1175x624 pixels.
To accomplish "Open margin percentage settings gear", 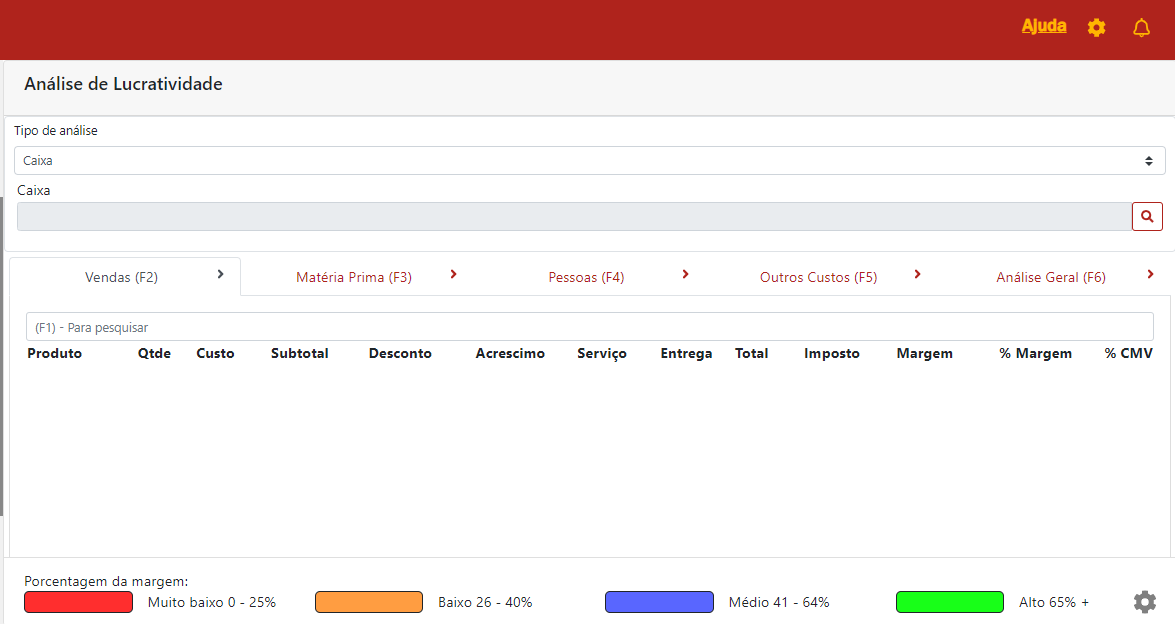I will click(x=1144, y=602).
